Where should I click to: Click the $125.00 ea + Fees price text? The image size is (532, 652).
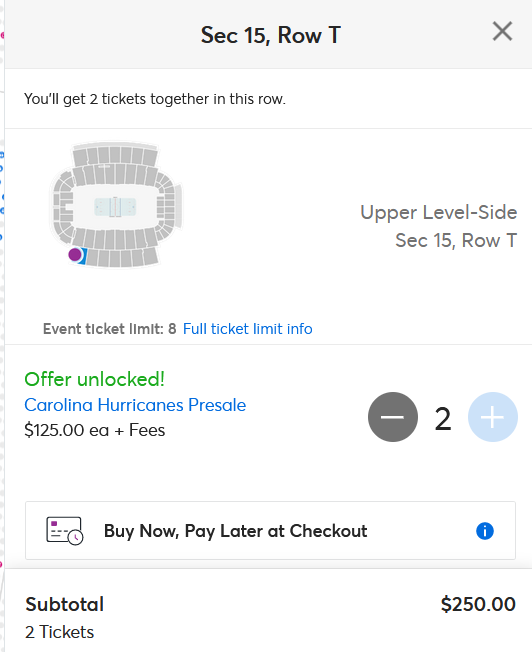point(95,430)
